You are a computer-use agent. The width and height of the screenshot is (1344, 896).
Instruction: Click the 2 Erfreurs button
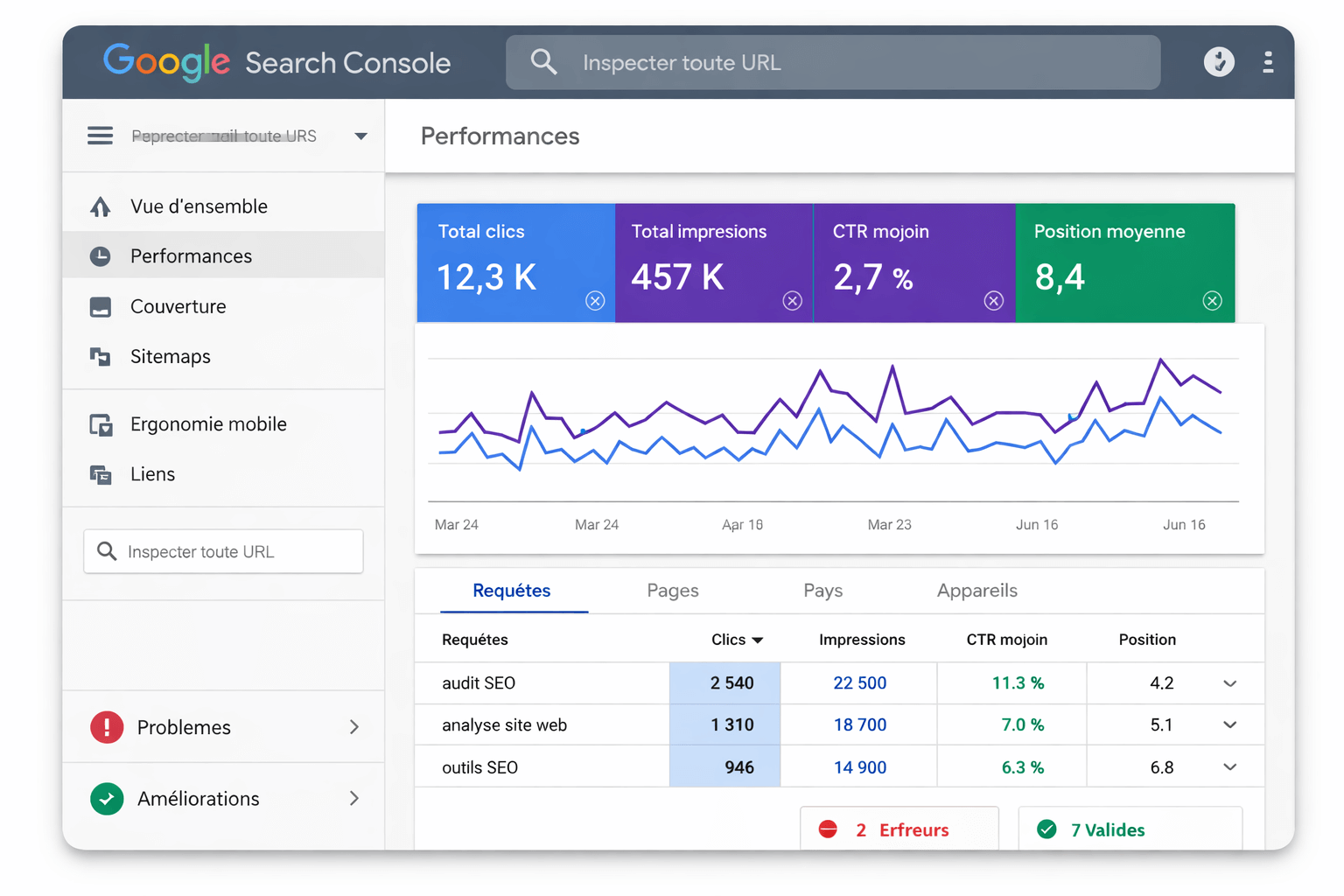(x=899, y=829)
